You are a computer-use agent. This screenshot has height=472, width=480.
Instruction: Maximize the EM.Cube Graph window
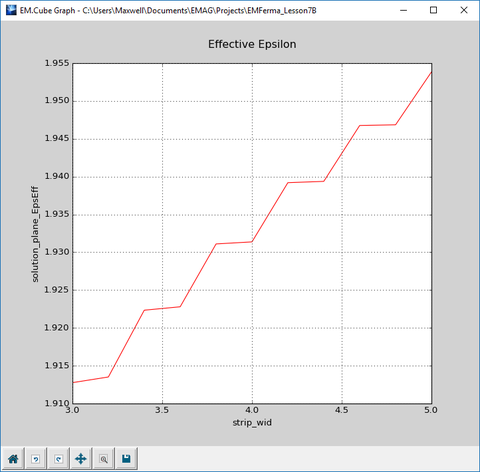tap(433, 10)
